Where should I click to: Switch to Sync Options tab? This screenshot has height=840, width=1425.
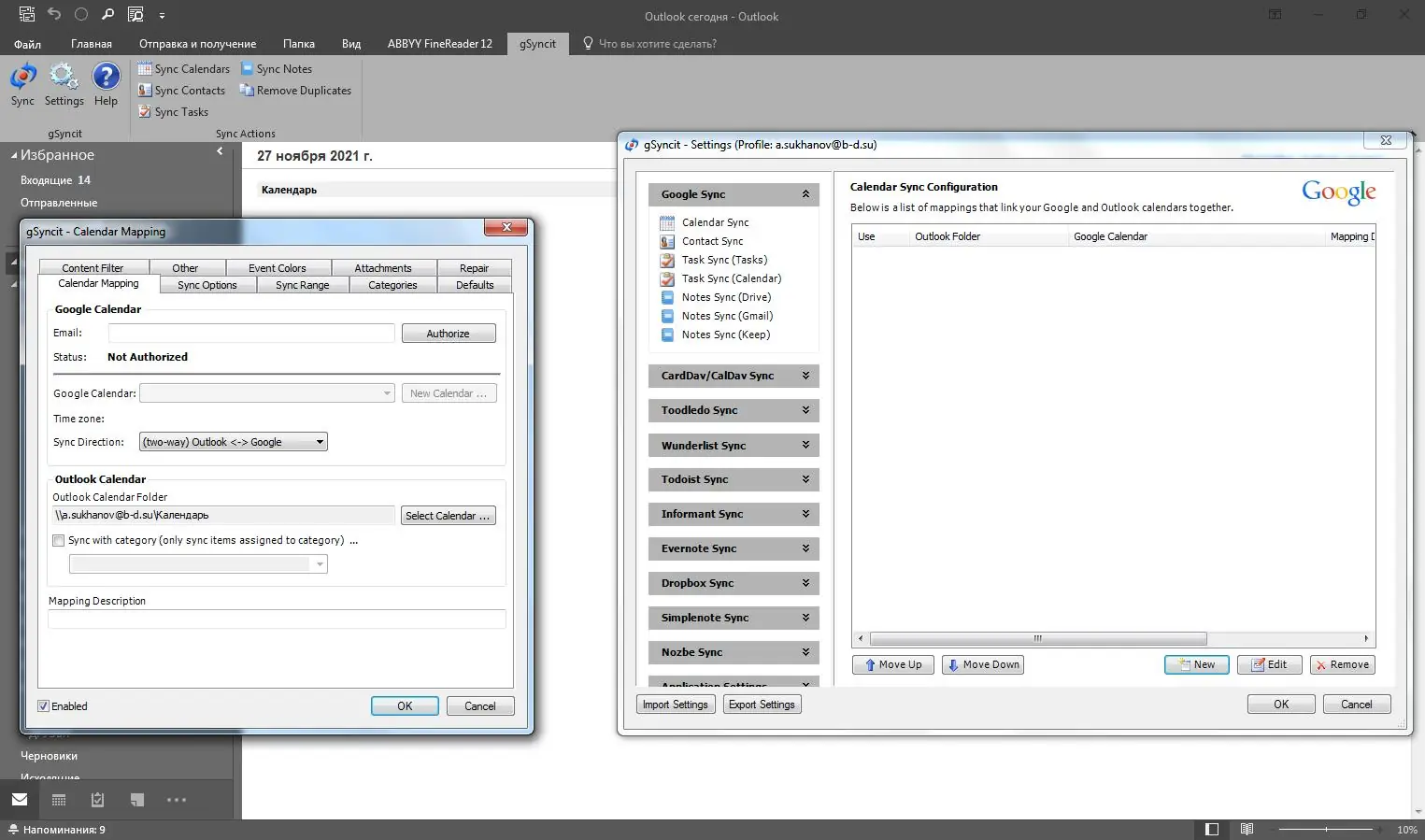click(x=207, y=285)
